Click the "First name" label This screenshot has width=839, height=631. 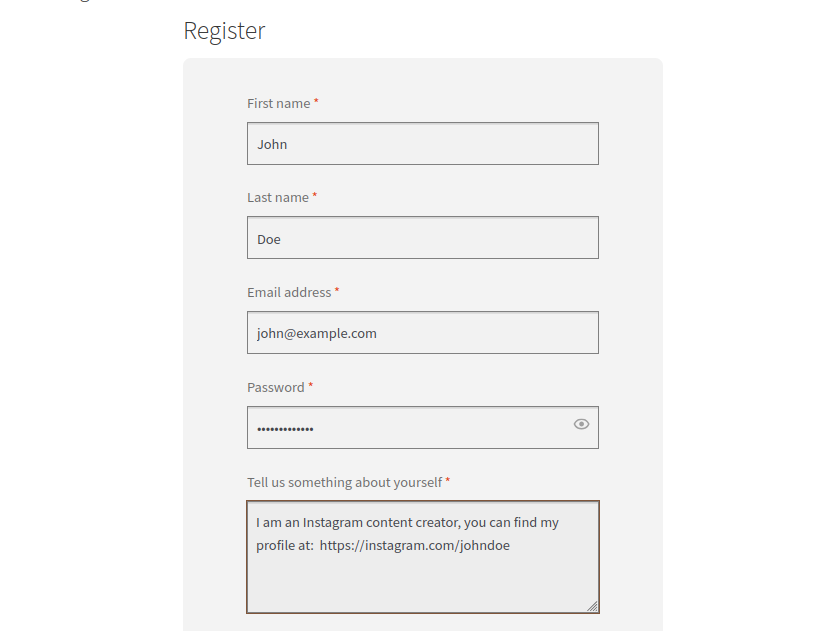(278, 103)
